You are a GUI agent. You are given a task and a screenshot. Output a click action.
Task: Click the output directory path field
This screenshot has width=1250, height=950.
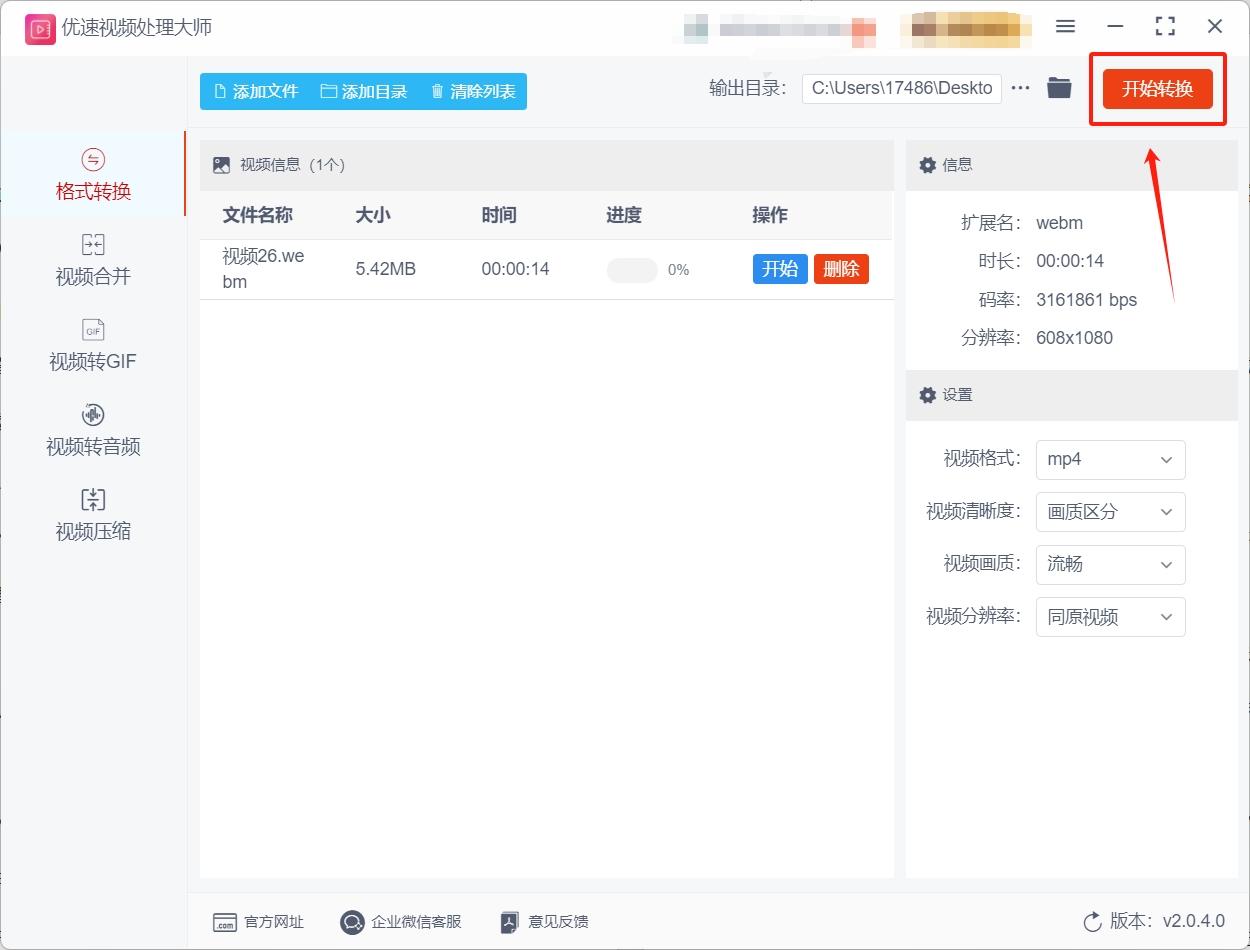pyautogui.click(x=900, y=88)
